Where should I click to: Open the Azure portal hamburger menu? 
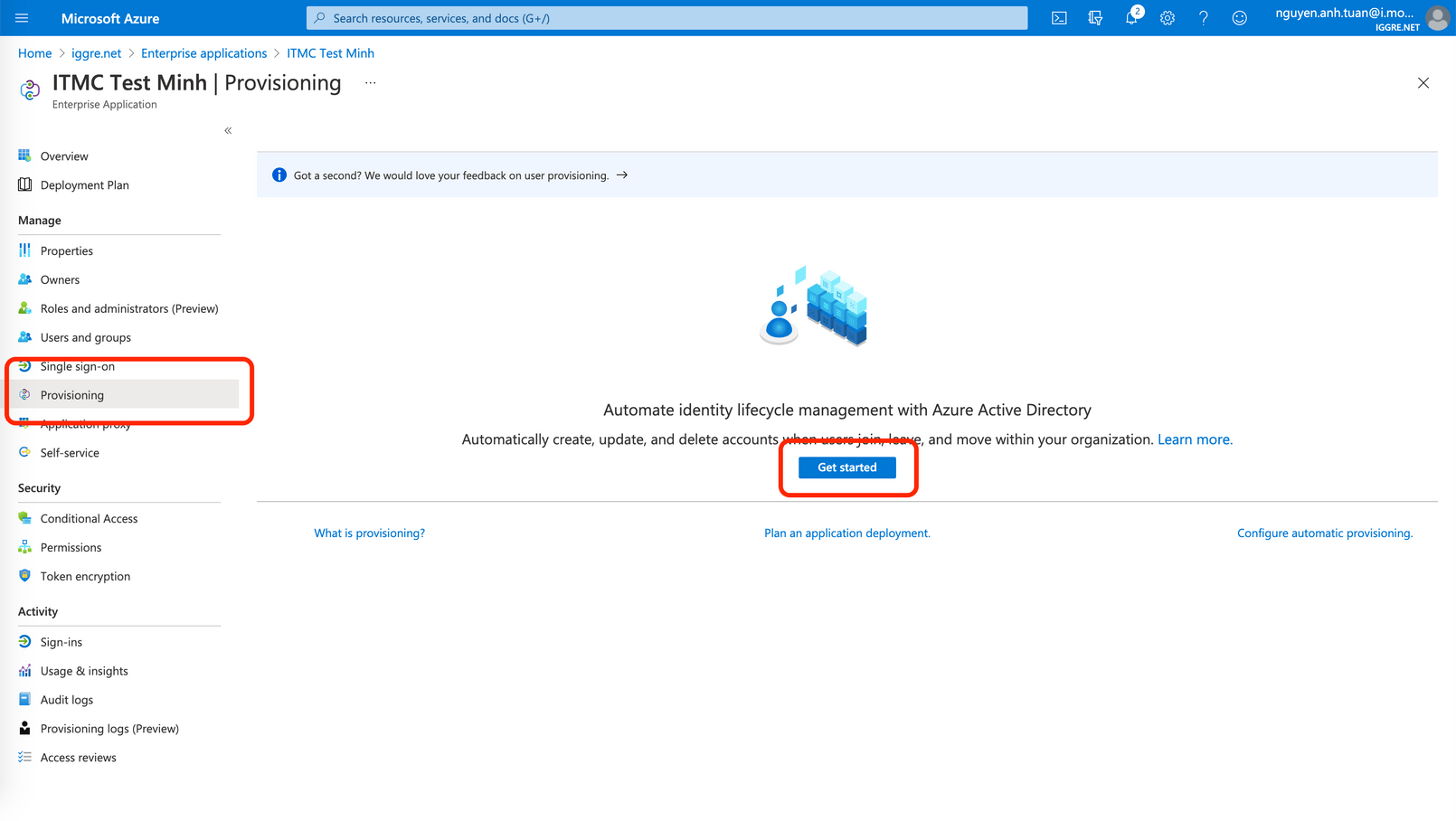(22, 18)
